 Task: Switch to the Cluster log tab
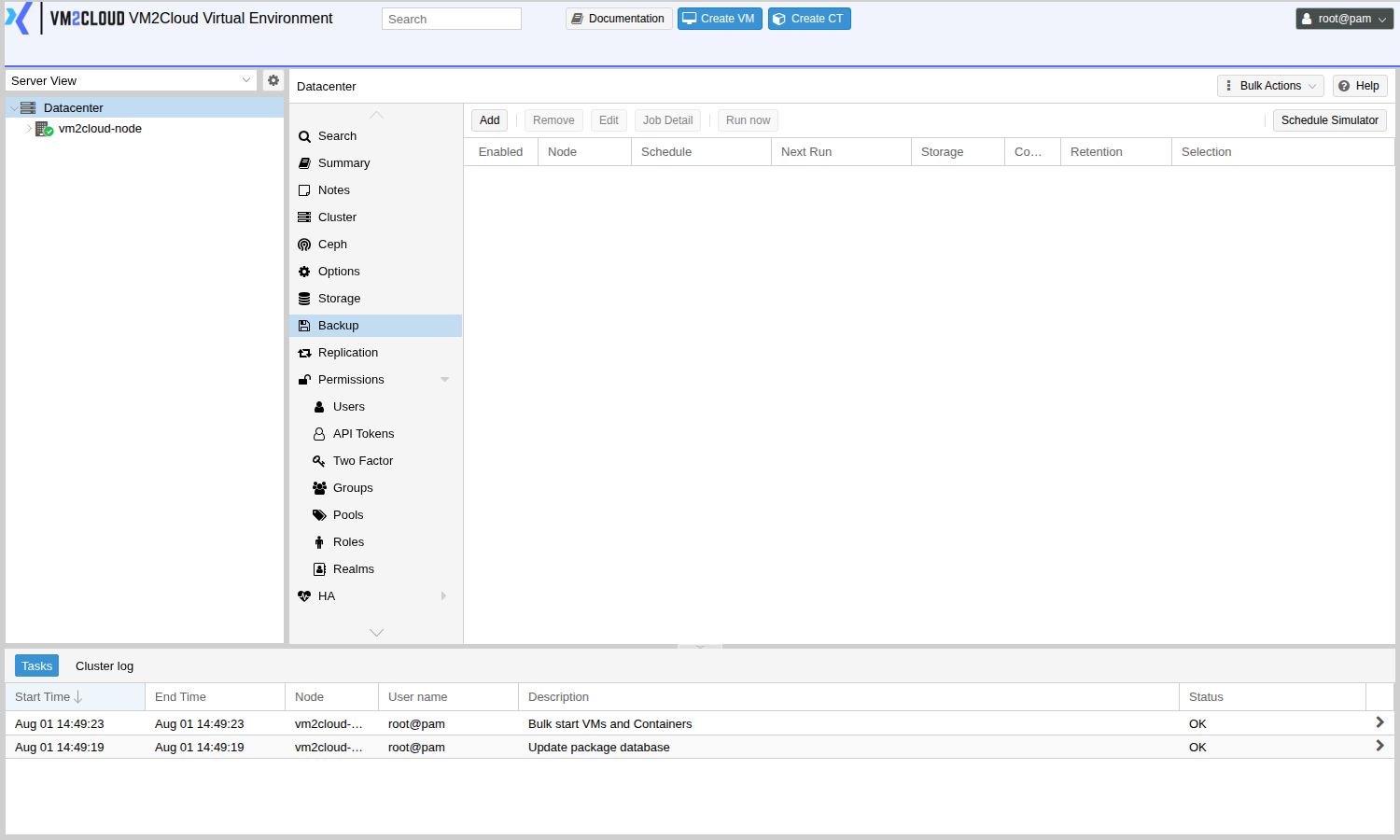(105, 665)
